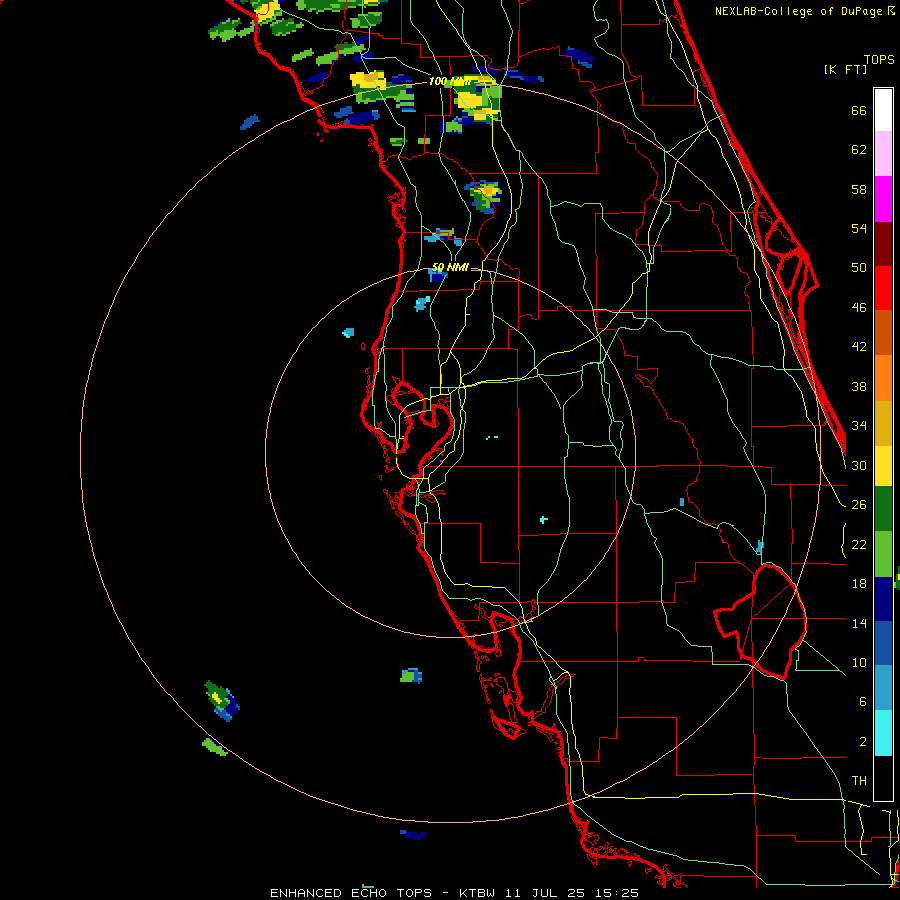
Task: Click the white swatch in the tops legend
Action: pyautogui.click(x=883, y=110)
